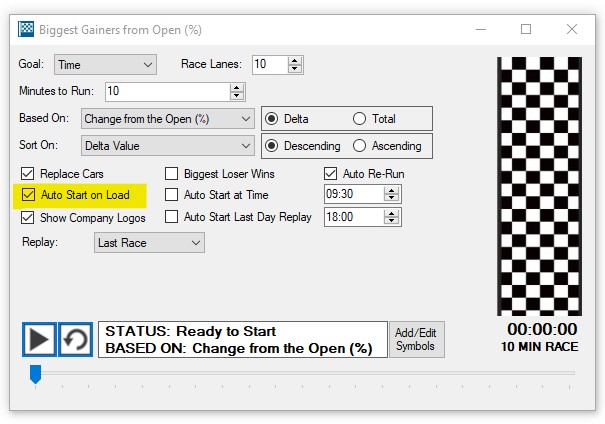The image size is (605, 424).
Task: Click the reset race circular arrow icon
Action: tap(76, 339)
